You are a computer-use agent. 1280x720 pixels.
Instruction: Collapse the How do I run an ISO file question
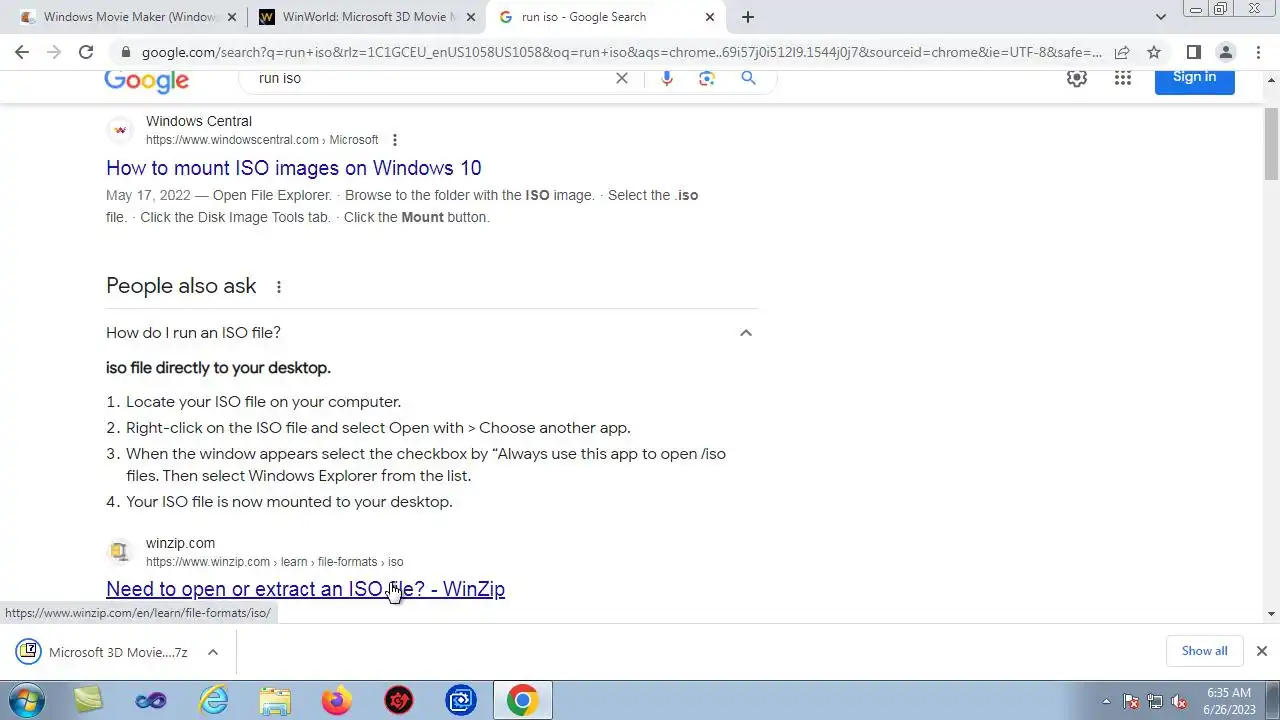(746, 333)
